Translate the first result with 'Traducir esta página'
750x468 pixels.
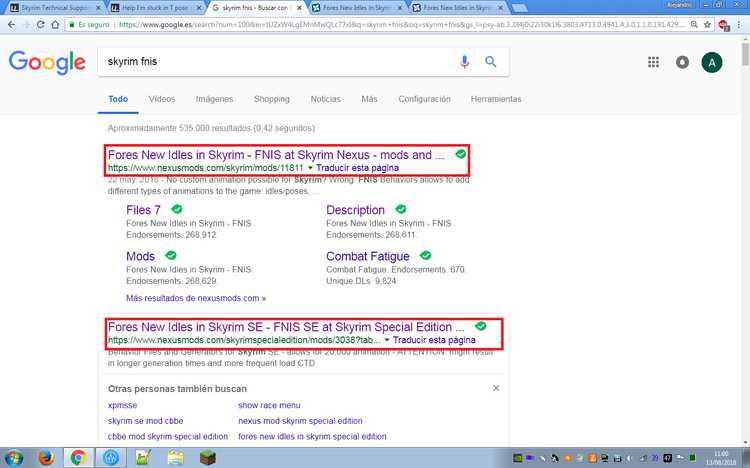coord(357,168)
